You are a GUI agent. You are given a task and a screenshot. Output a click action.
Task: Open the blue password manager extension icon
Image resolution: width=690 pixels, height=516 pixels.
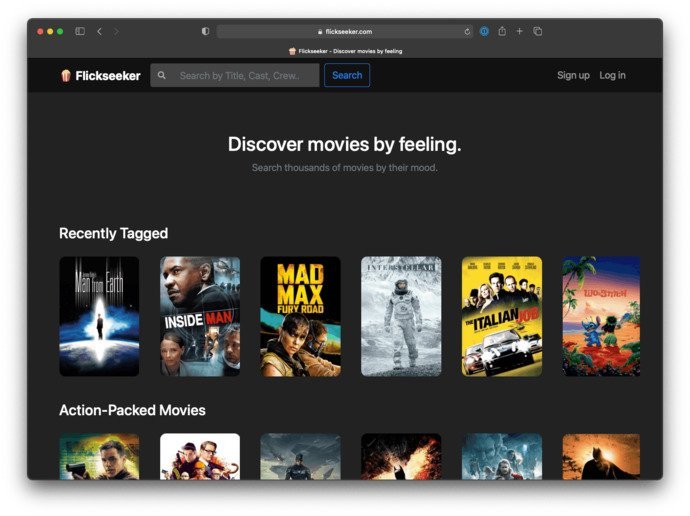pos(484,31)
